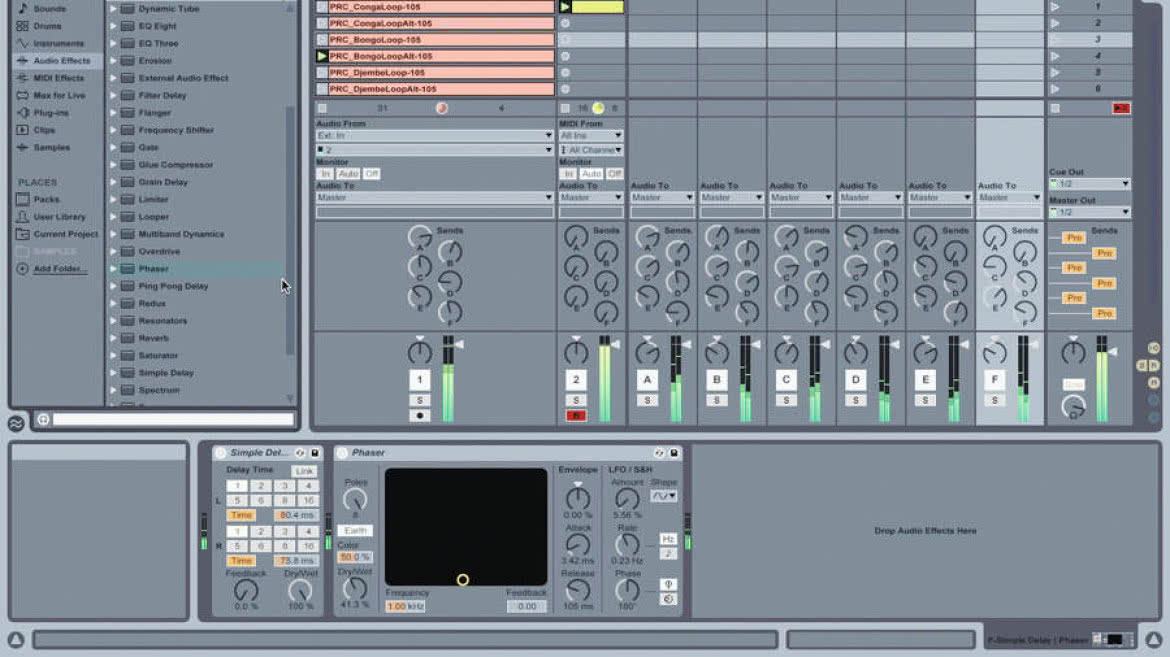Click the Phaser device hot-swap icon
This screenshot has height=657, width=1170.
tap(659, 453)
